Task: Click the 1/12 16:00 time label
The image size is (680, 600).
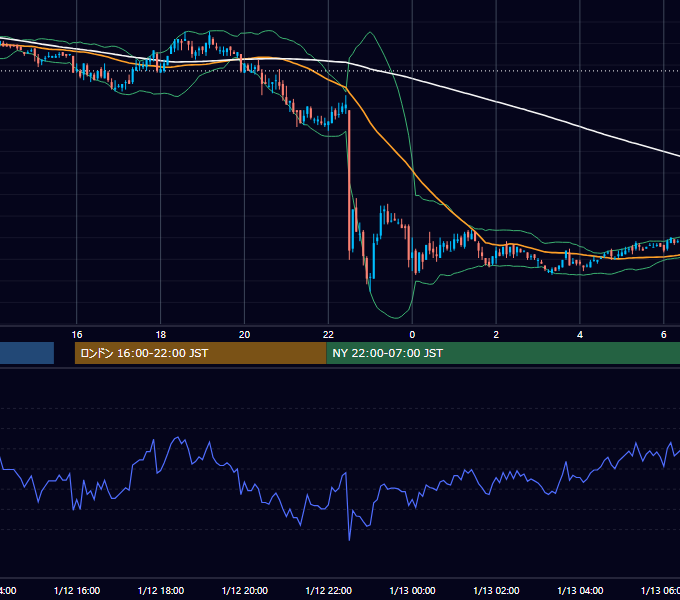Action: [x=77, y=590]
